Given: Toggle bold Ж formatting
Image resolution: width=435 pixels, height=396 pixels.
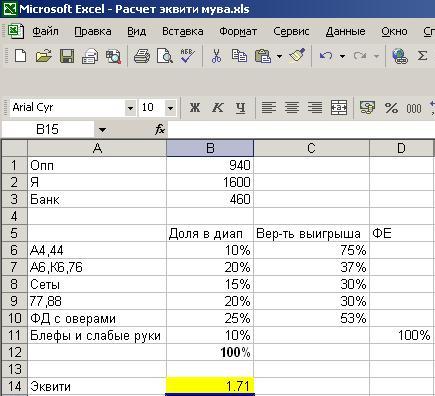Looking at the screenshot, I should tap(195, 108).
